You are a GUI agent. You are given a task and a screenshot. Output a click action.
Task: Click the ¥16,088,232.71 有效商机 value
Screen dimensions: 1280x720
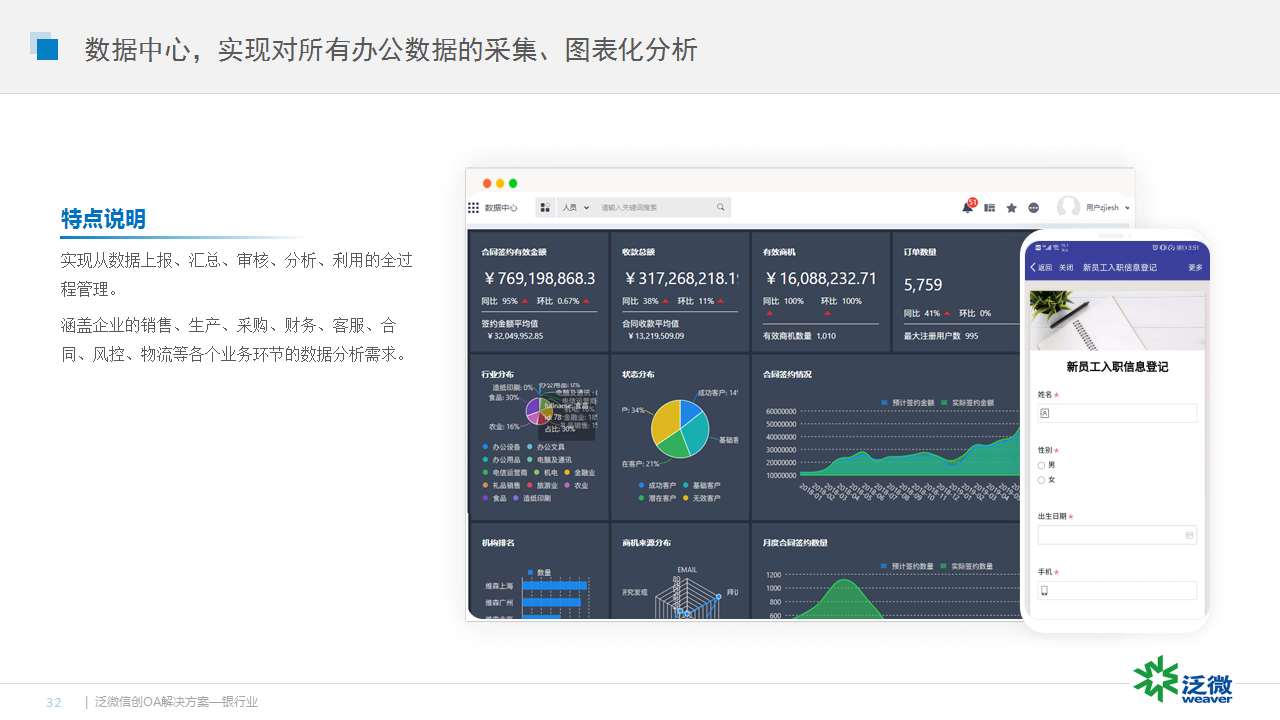coord(820,279)
